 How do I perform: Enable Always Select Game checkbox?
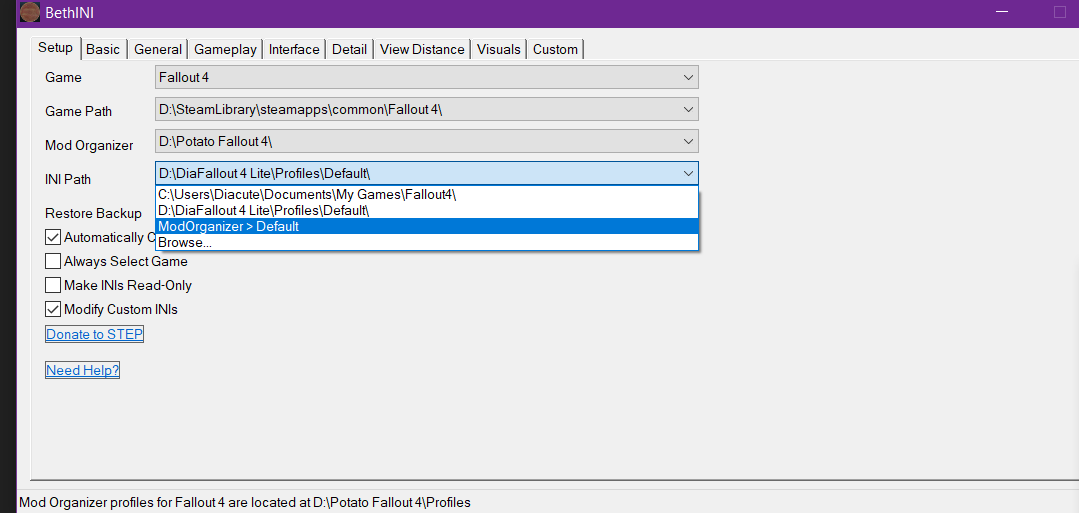(x=53, y=262)
